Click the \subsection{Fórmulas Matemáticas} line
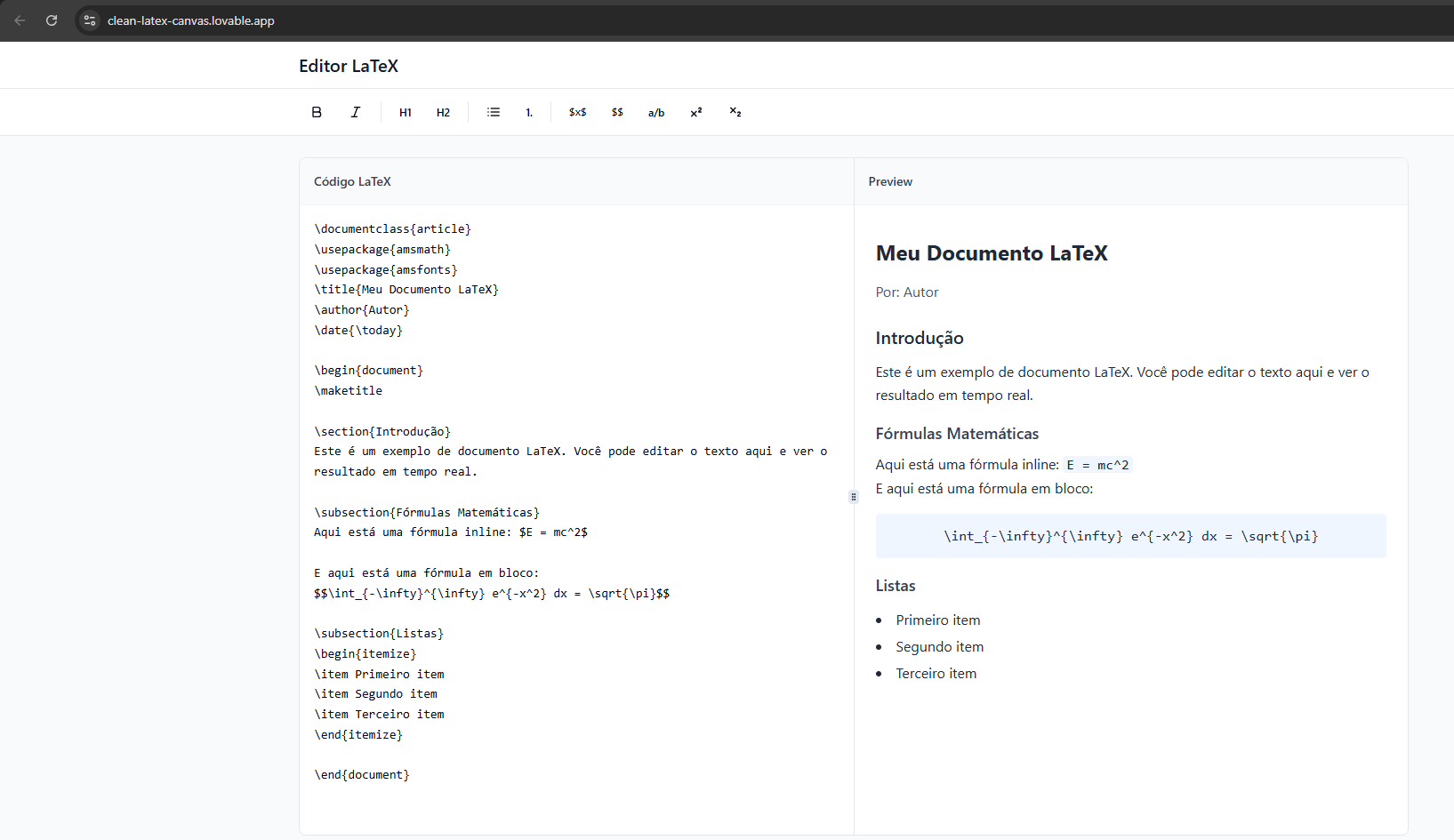 (x=427, y=513)
